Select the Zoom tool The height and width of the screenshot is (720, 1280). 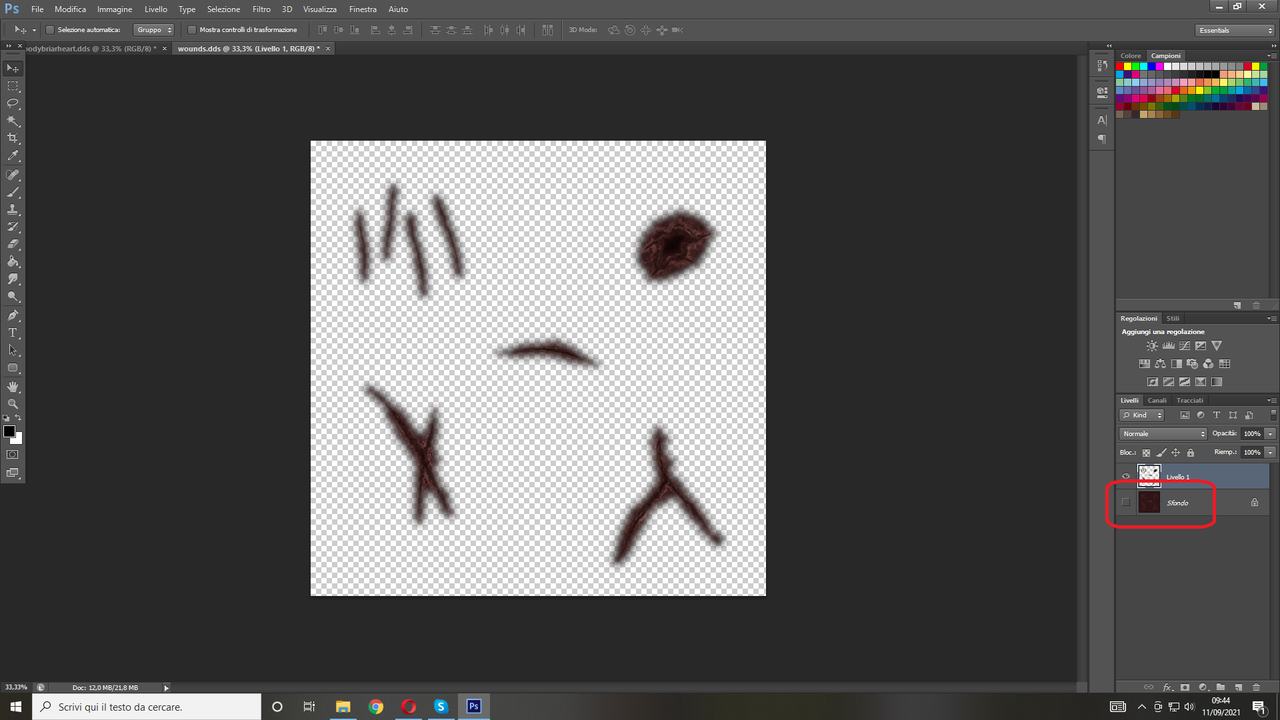click(13, 403)
